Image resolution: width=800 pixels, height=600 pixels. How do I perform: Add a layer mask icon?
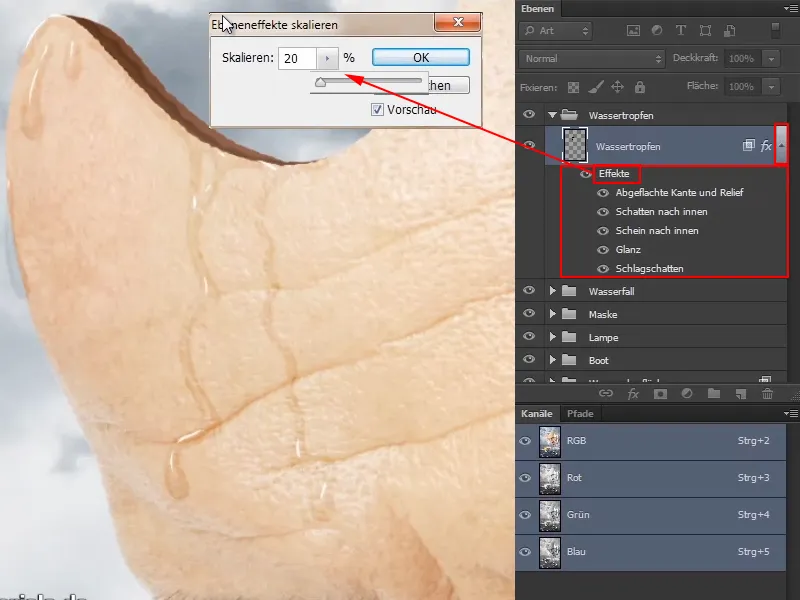(660, 393)
